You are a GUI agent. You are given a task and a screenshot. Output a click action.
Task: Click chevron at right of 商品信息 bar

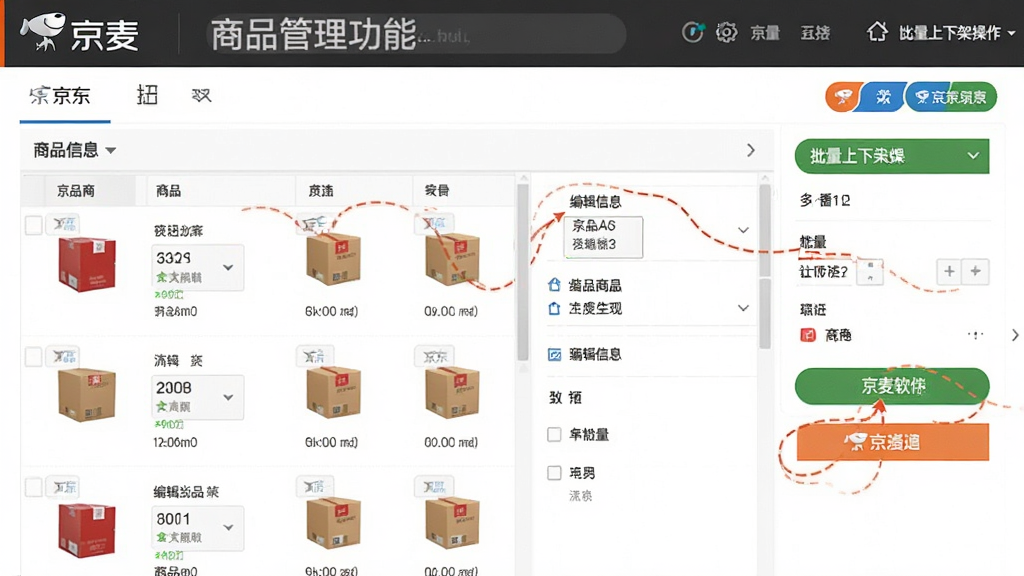[x=750, y=150]
